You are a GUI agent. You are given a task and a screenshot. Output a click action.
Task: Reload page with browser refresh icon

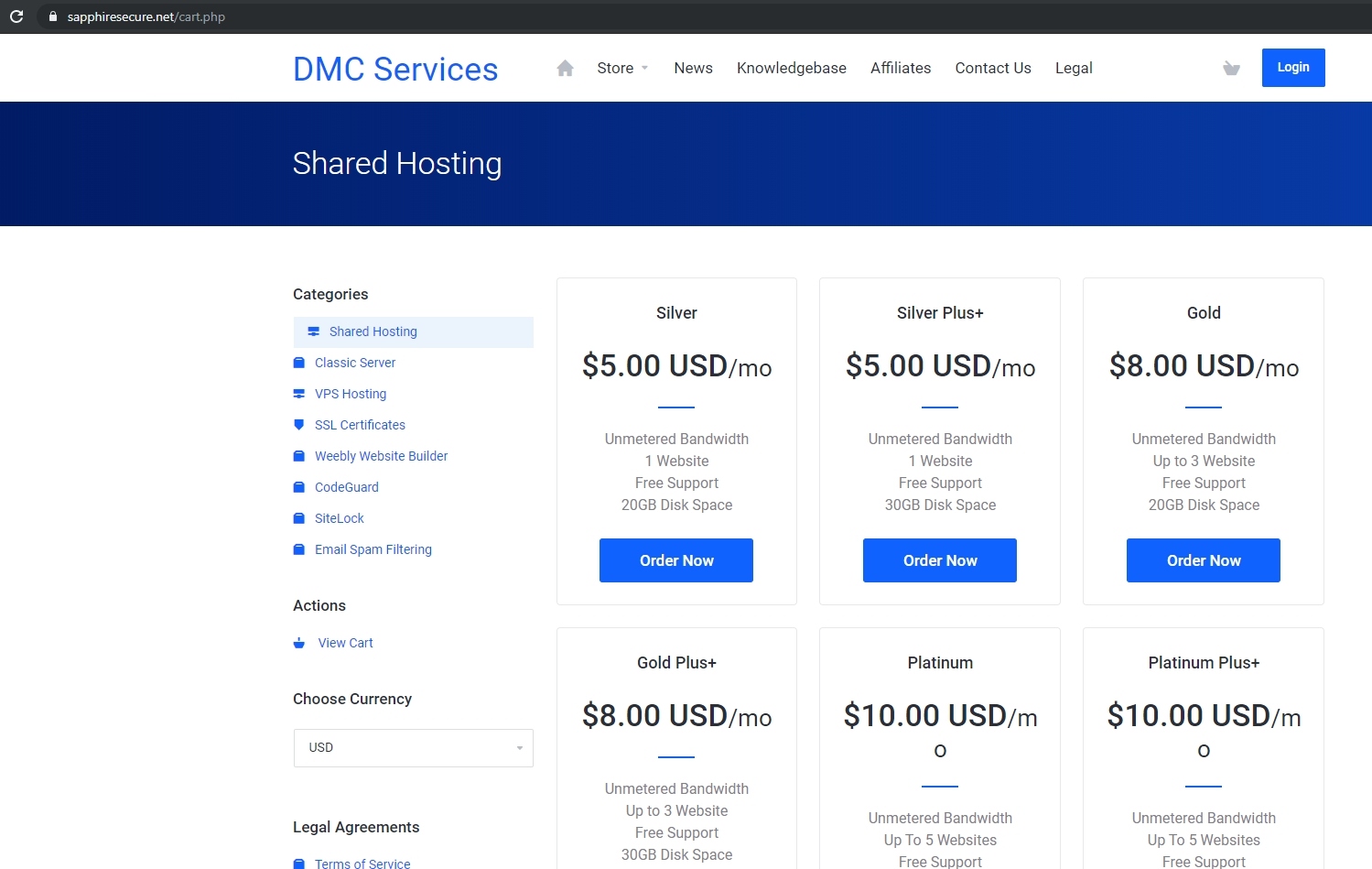pyautogui.click(x=16, y=16)
